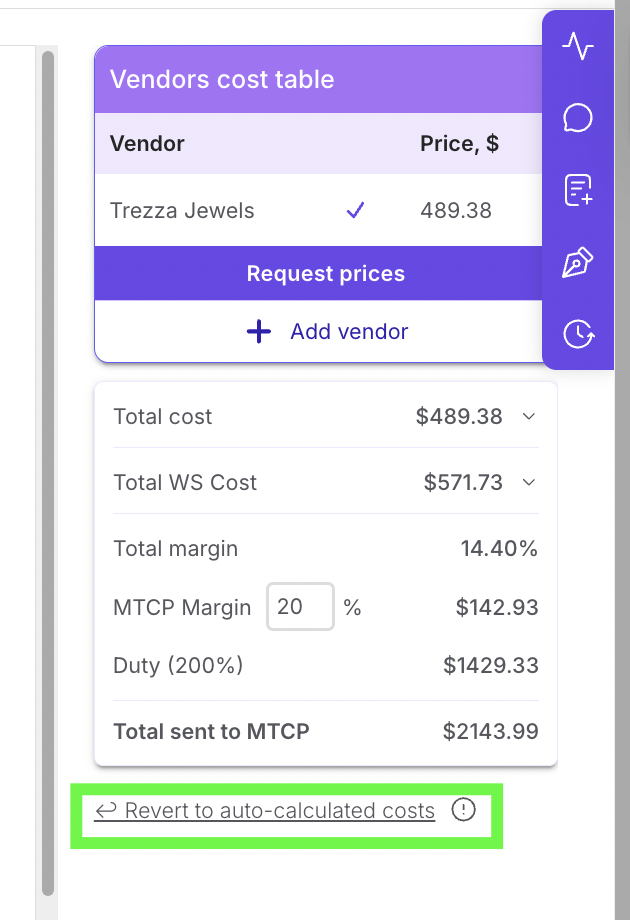Image resolution: width=630 pixels, height=920 pixels.
Task: Click the add-note document icon
Action: pyautogui.click(x=578, y=190)
